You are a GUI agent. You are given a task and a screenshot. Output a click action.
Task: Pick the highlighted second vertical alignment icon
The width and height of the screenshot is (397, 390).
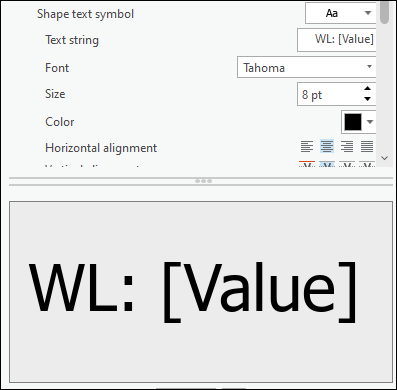point(327,164)
